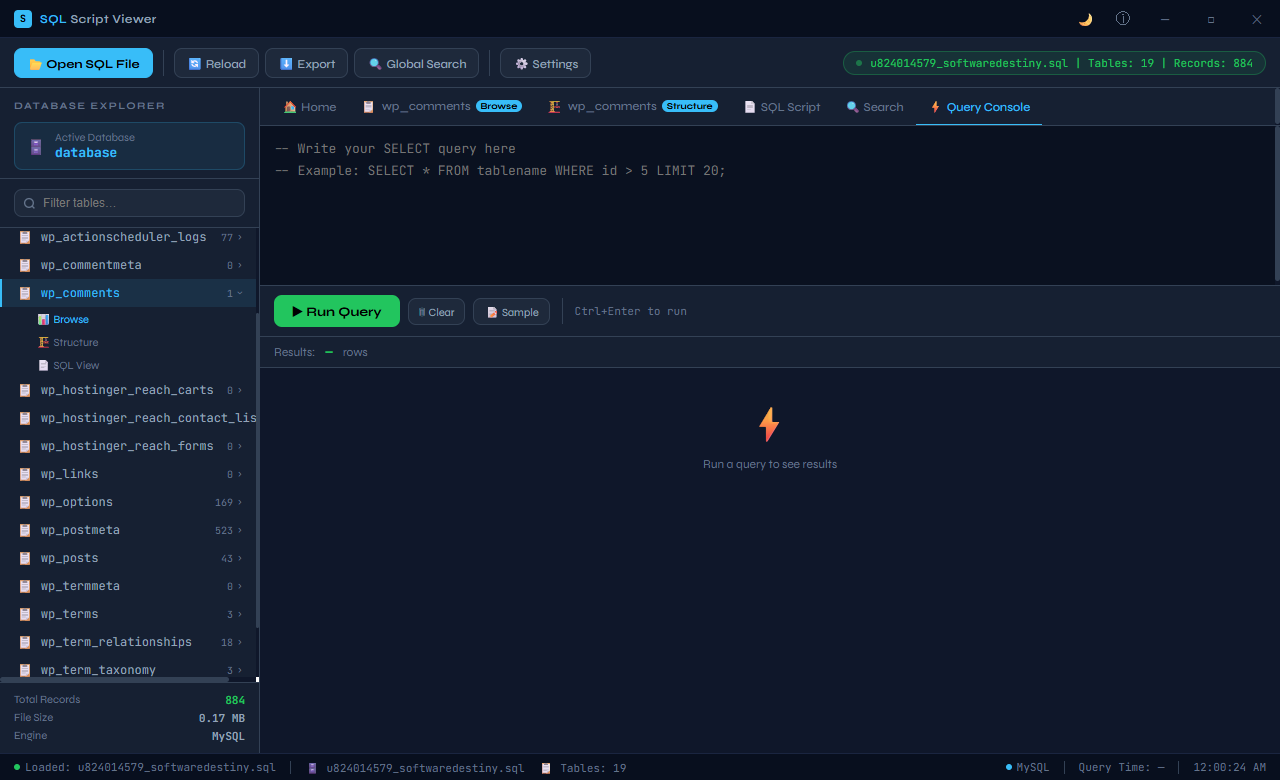
Task: Select wp_options table
Action: point(128,502)
